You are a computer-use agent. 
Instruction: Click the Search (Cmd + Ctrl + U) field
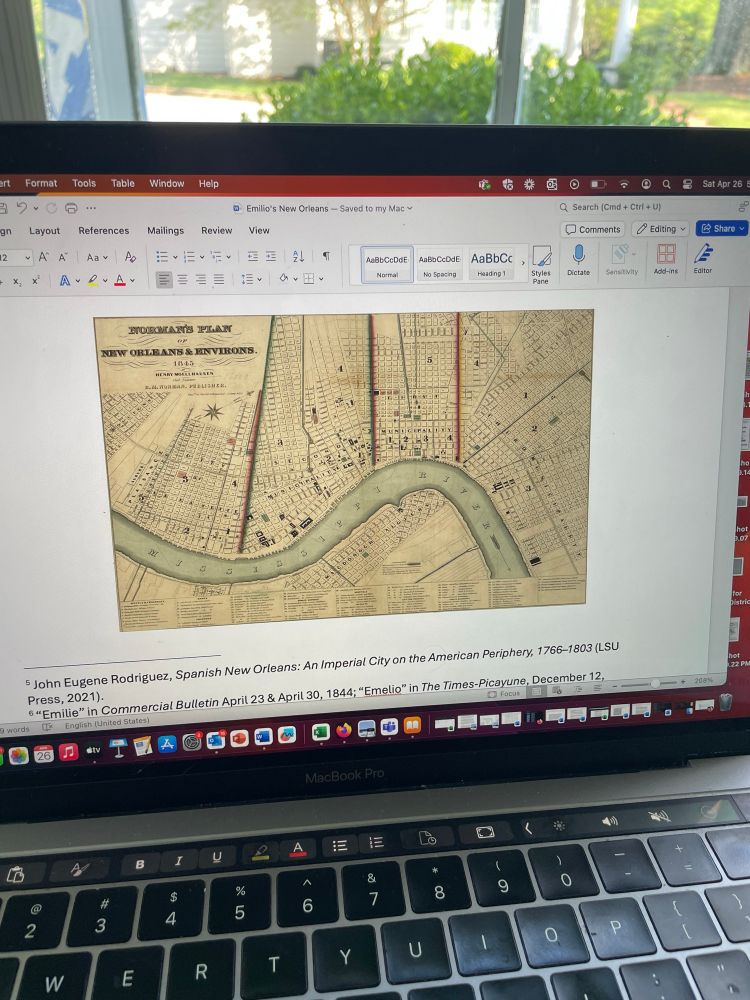(644, 207)
